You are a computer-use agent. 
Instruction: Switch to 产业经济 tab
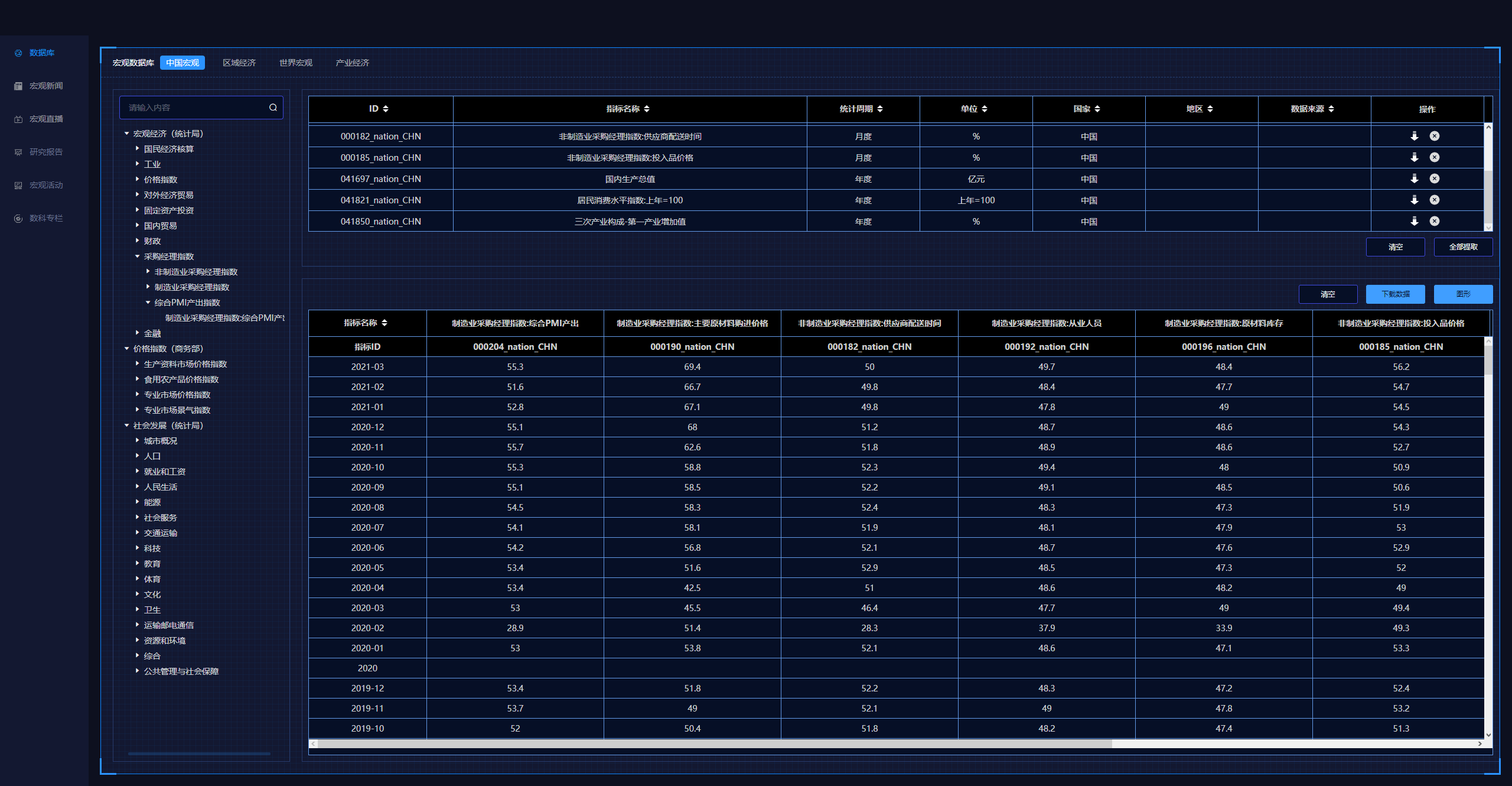[353, 63]
